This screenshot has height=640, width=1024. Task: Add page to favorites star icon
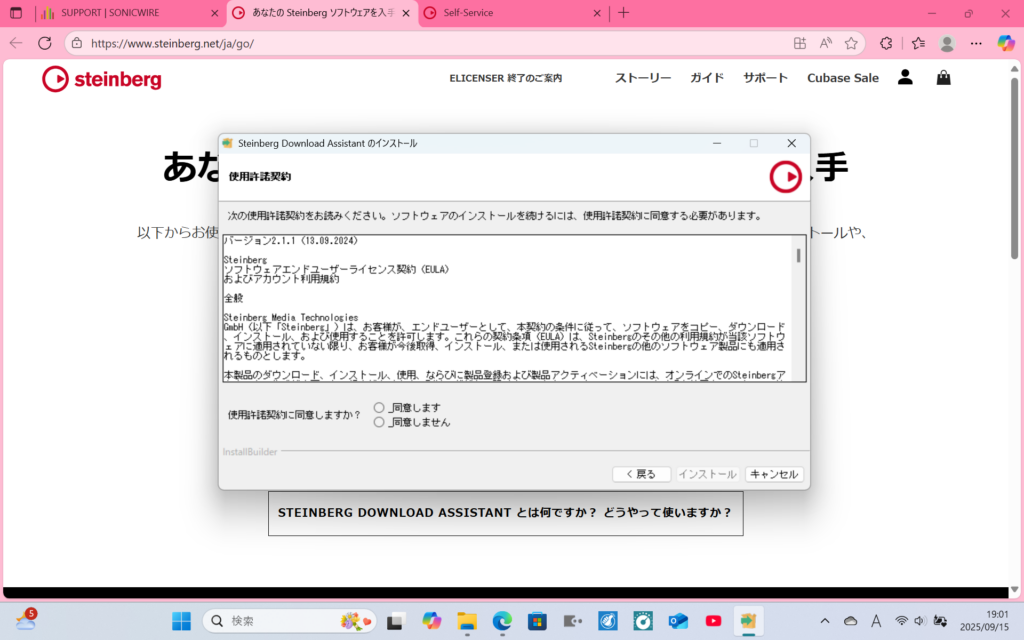click(851, 43)
